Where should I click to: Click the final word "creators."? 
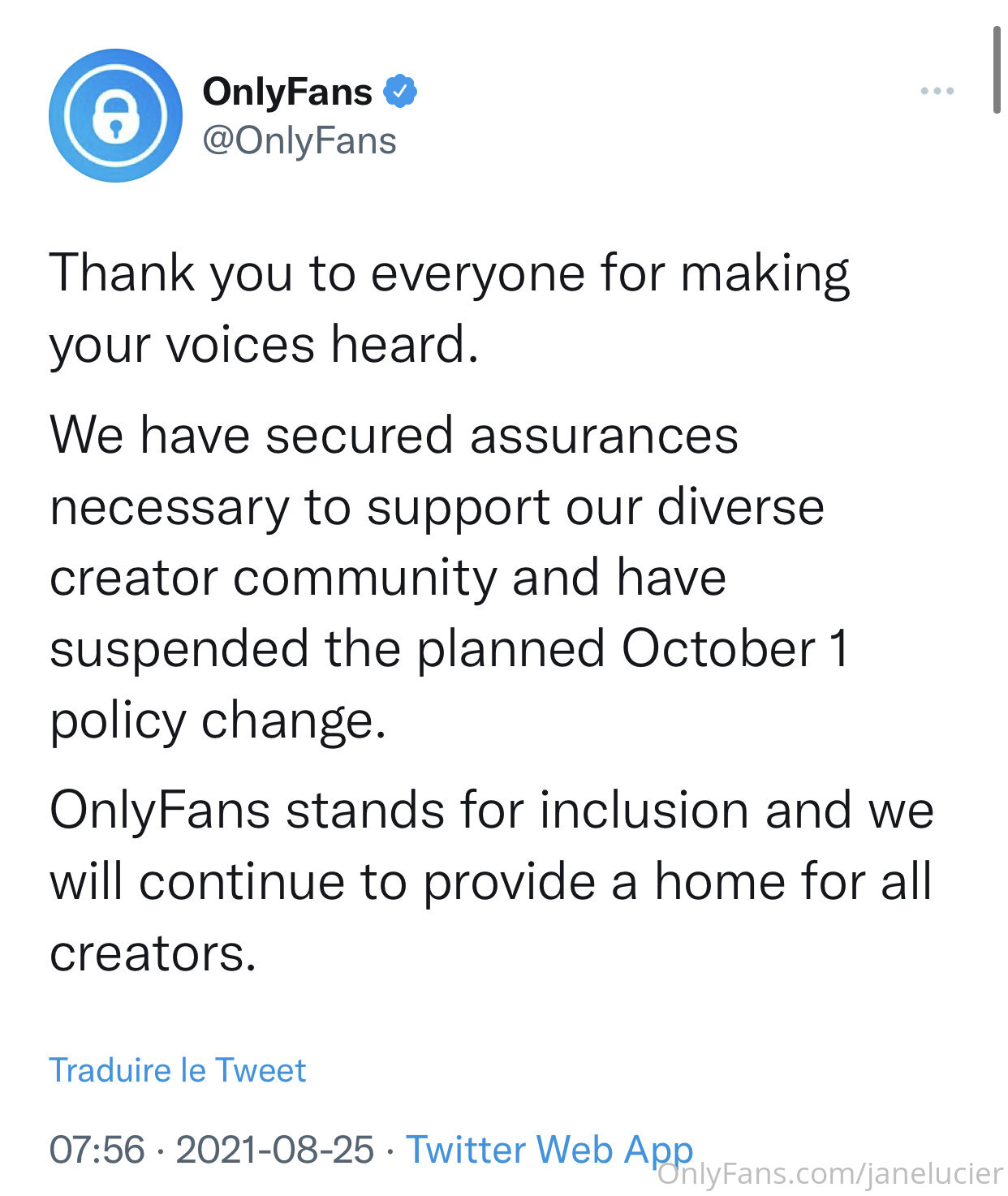click(x=153, y=954)
